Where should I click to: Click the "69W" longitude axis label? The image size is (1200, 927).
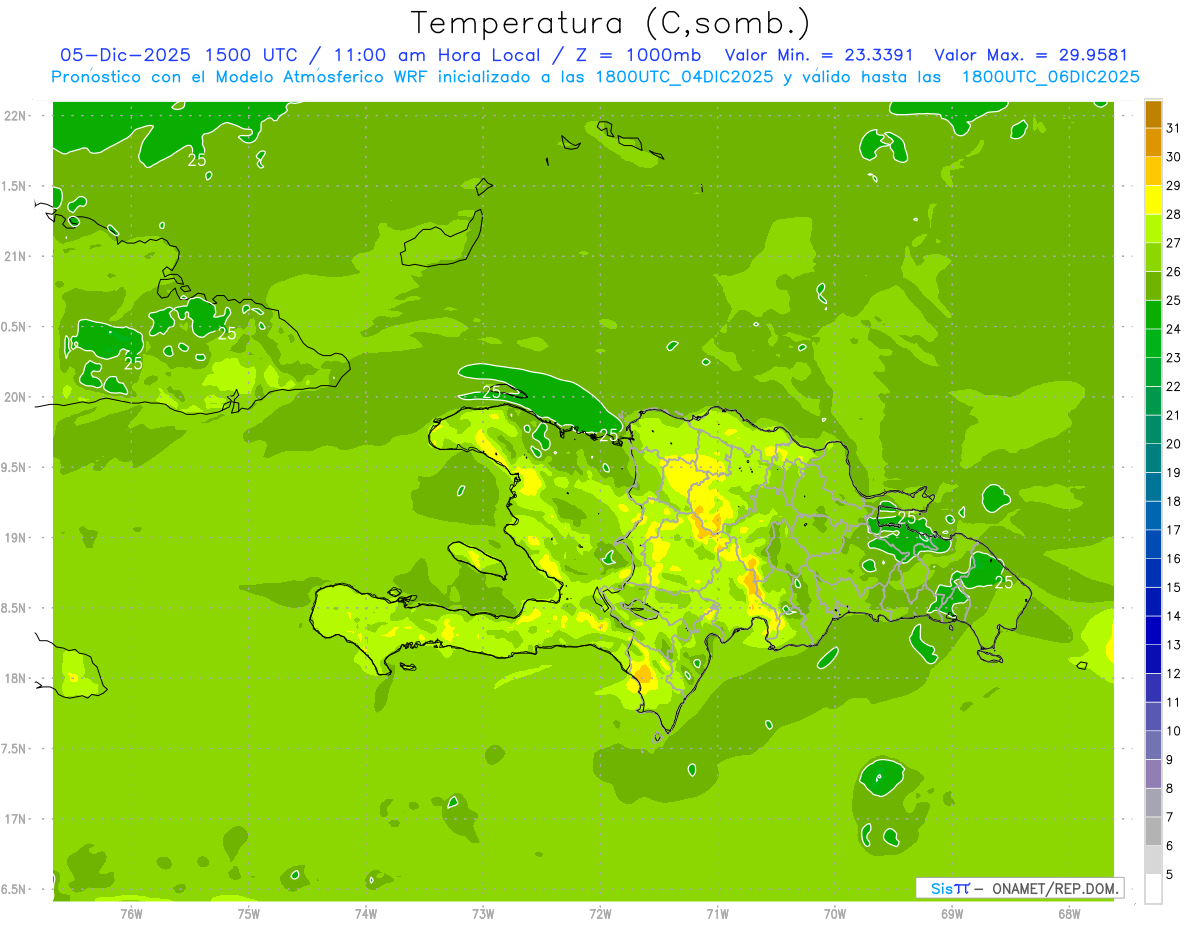(x=952, y=913)
